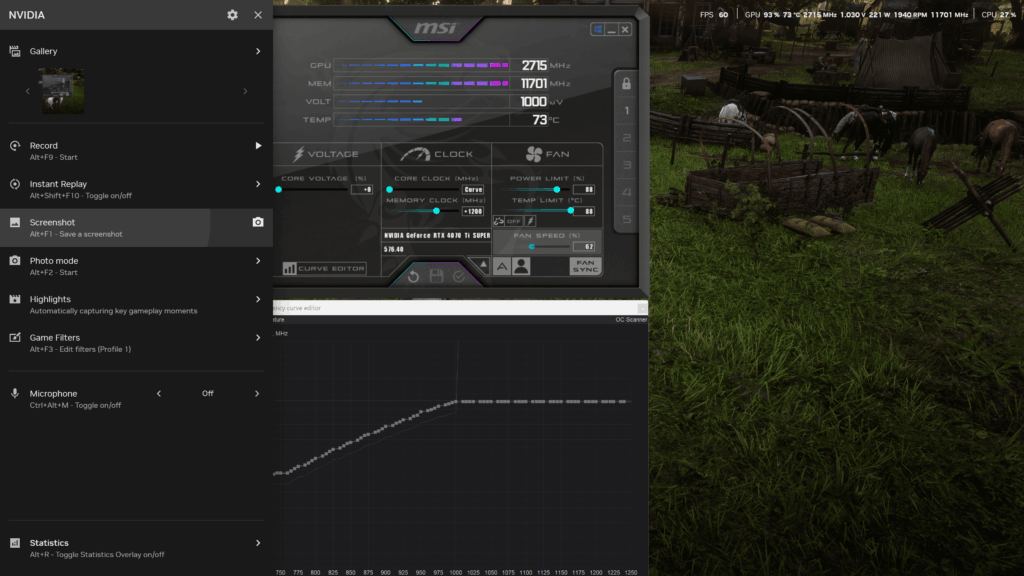Open the Game Filters entry

click(x=136, y=343)
